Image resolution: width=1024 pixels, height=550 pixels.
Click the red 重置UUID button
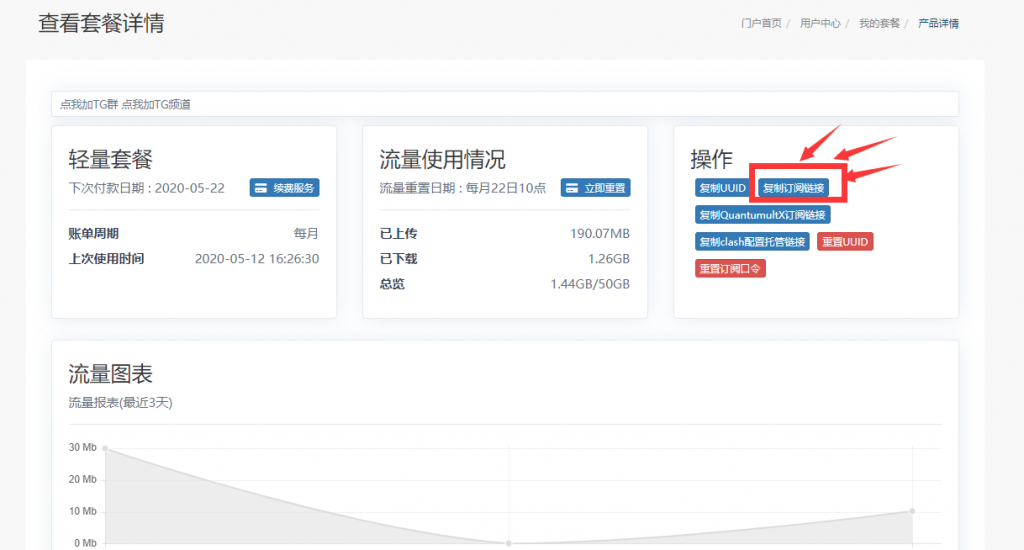pyautogui.click(x=844, y=242)
